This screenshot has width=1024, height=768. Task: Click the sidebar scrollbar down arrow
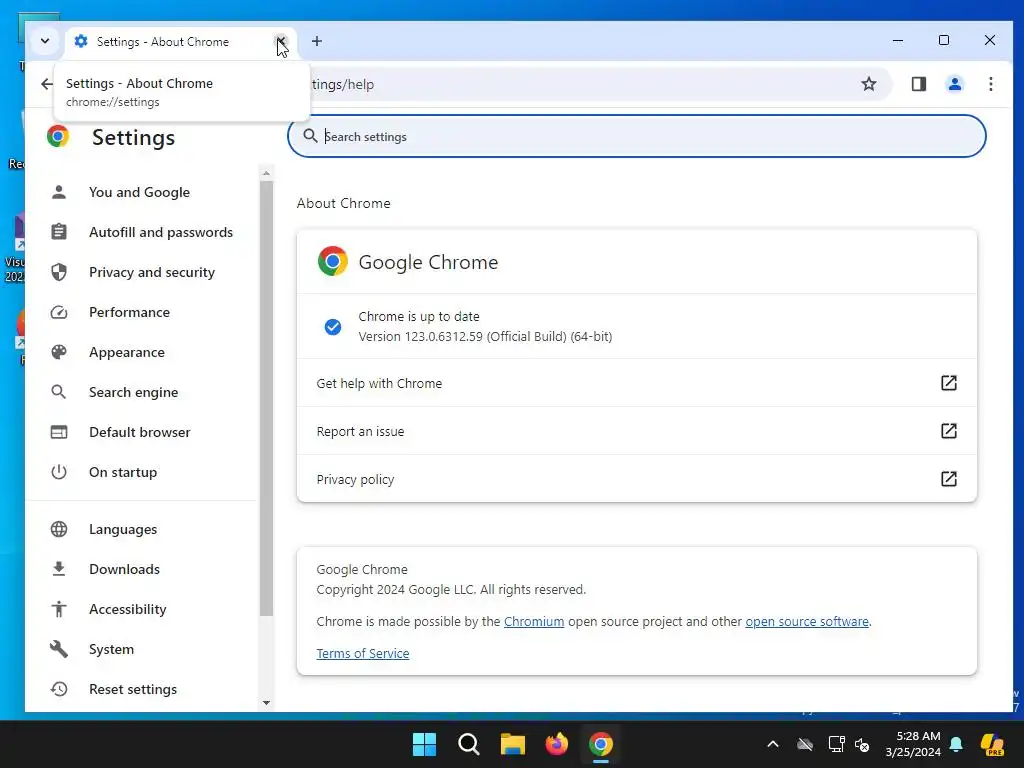(266, 703)
